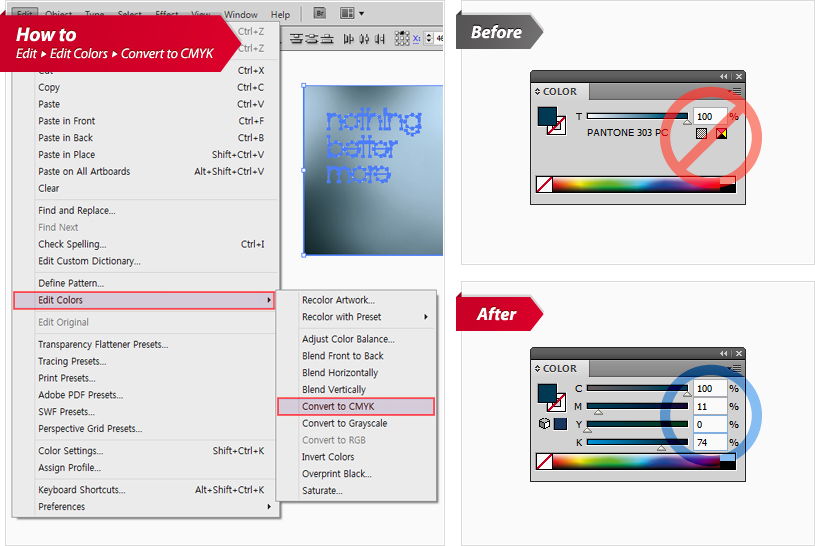Image resolution: width=815 pixels, height=546 pixels.
Task: Select Convert to Grayscale menu item
Action: pyautogui.click(x=344, y=423)
